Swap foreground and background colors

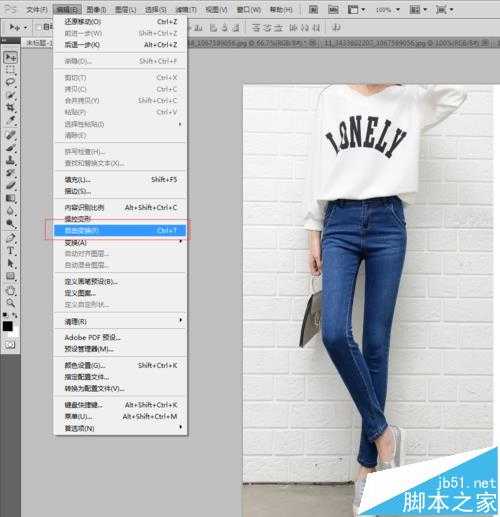coord(15,315)
